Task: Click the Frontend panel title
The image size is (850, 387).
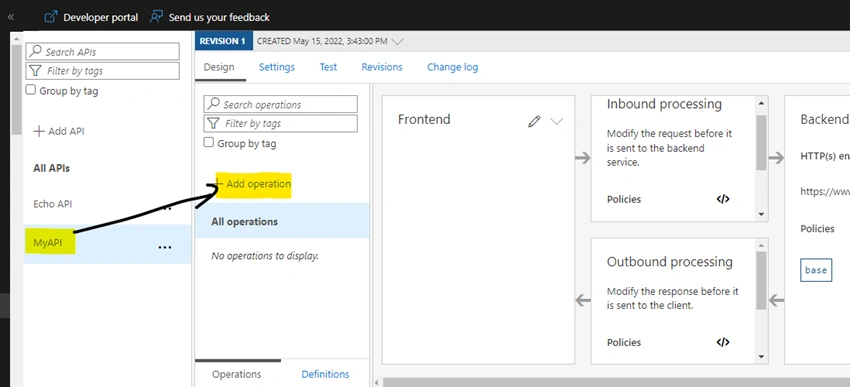Action: tap(424, 119)
